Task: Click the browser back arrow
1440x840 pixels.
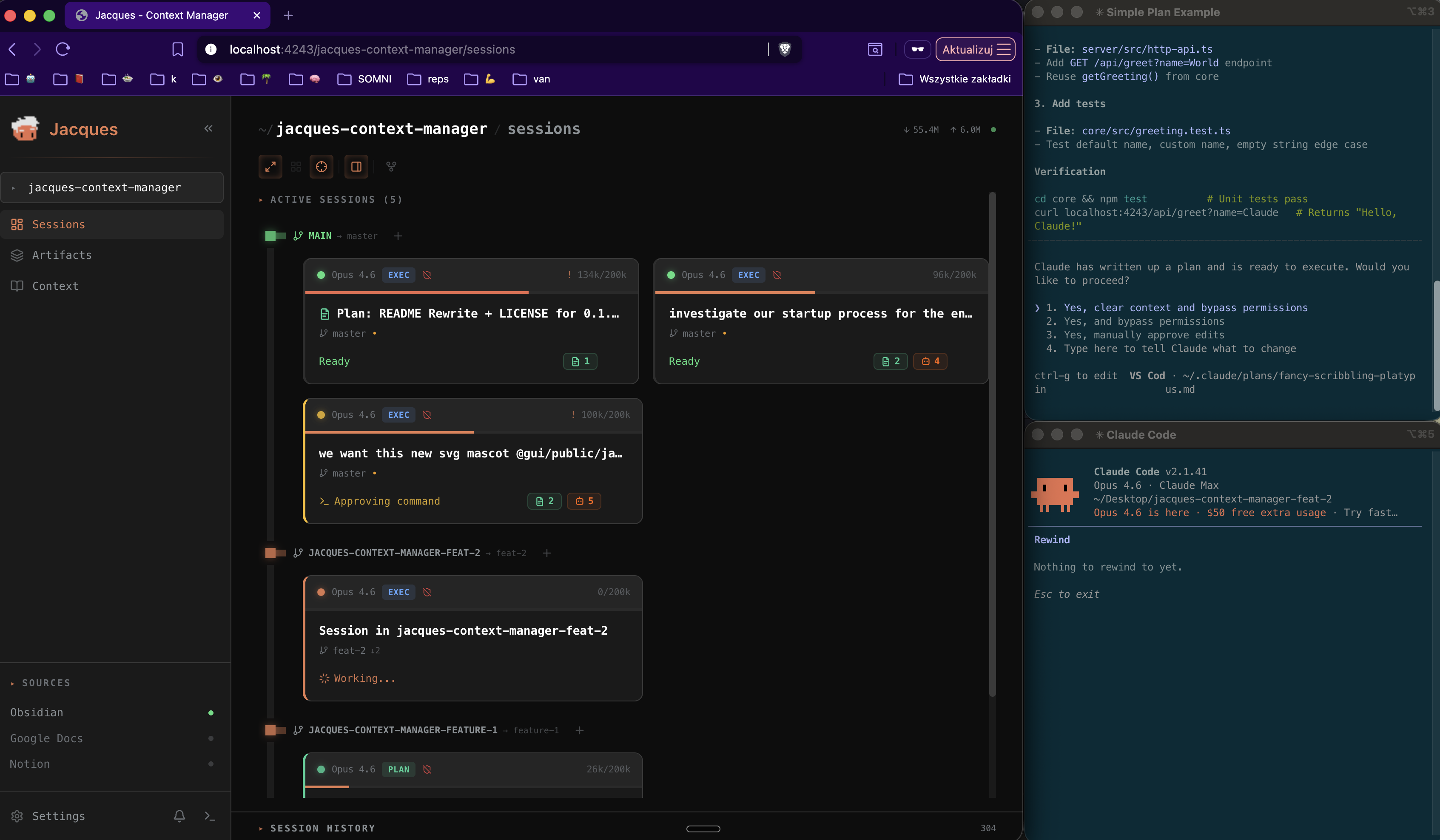Action: (13, 49)
